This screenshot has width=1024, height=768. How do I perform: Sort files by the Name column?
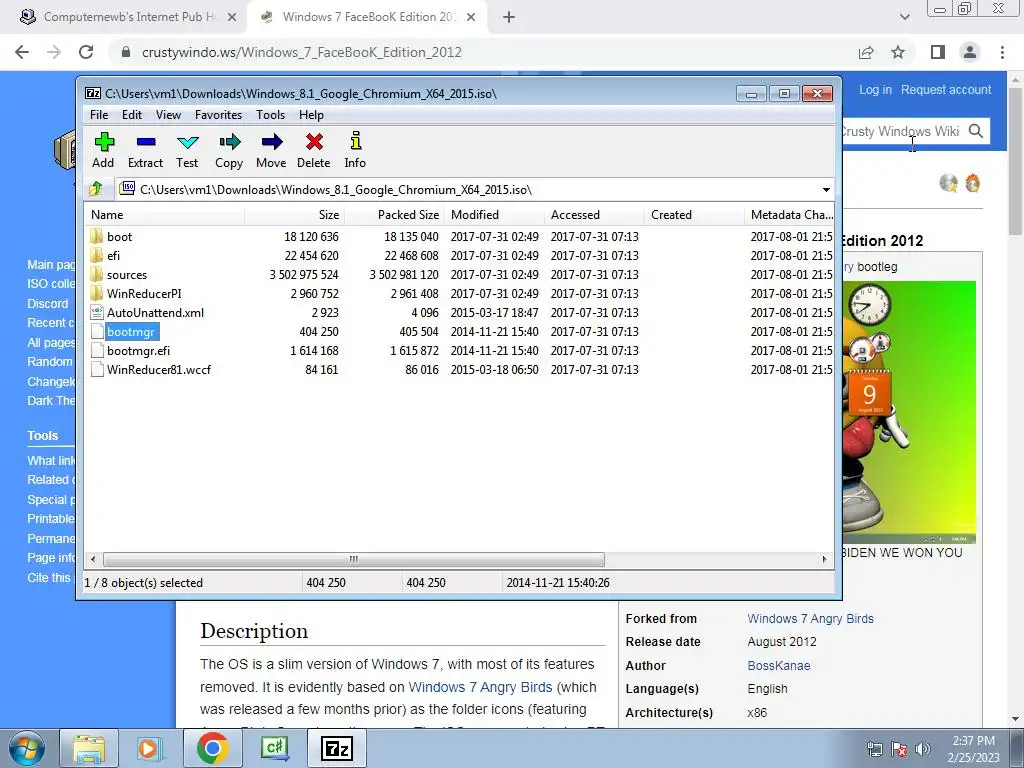[165, 215]
